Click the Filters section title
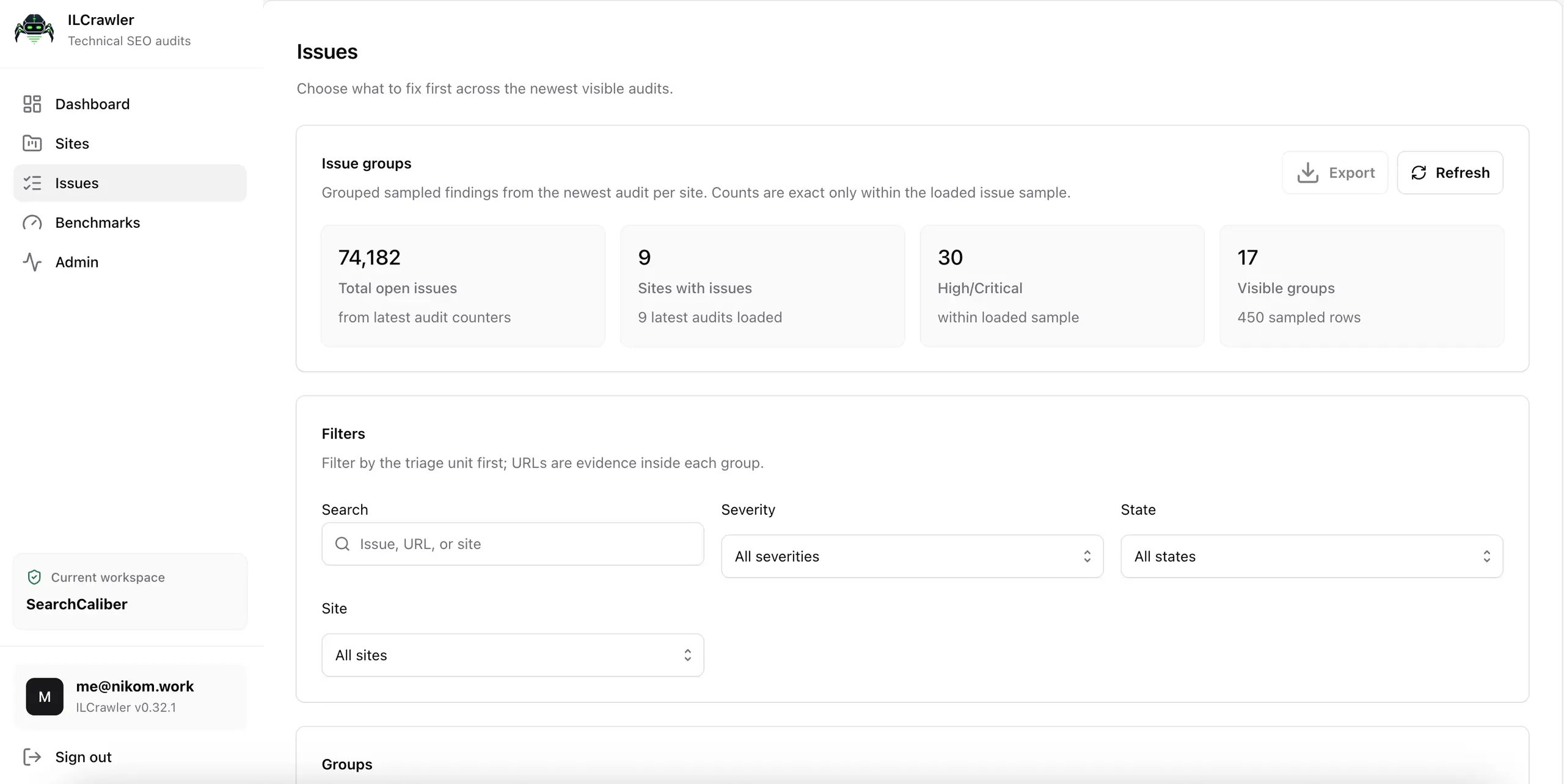Viewport: 1564px width, 784px height. tap(343, 434)
